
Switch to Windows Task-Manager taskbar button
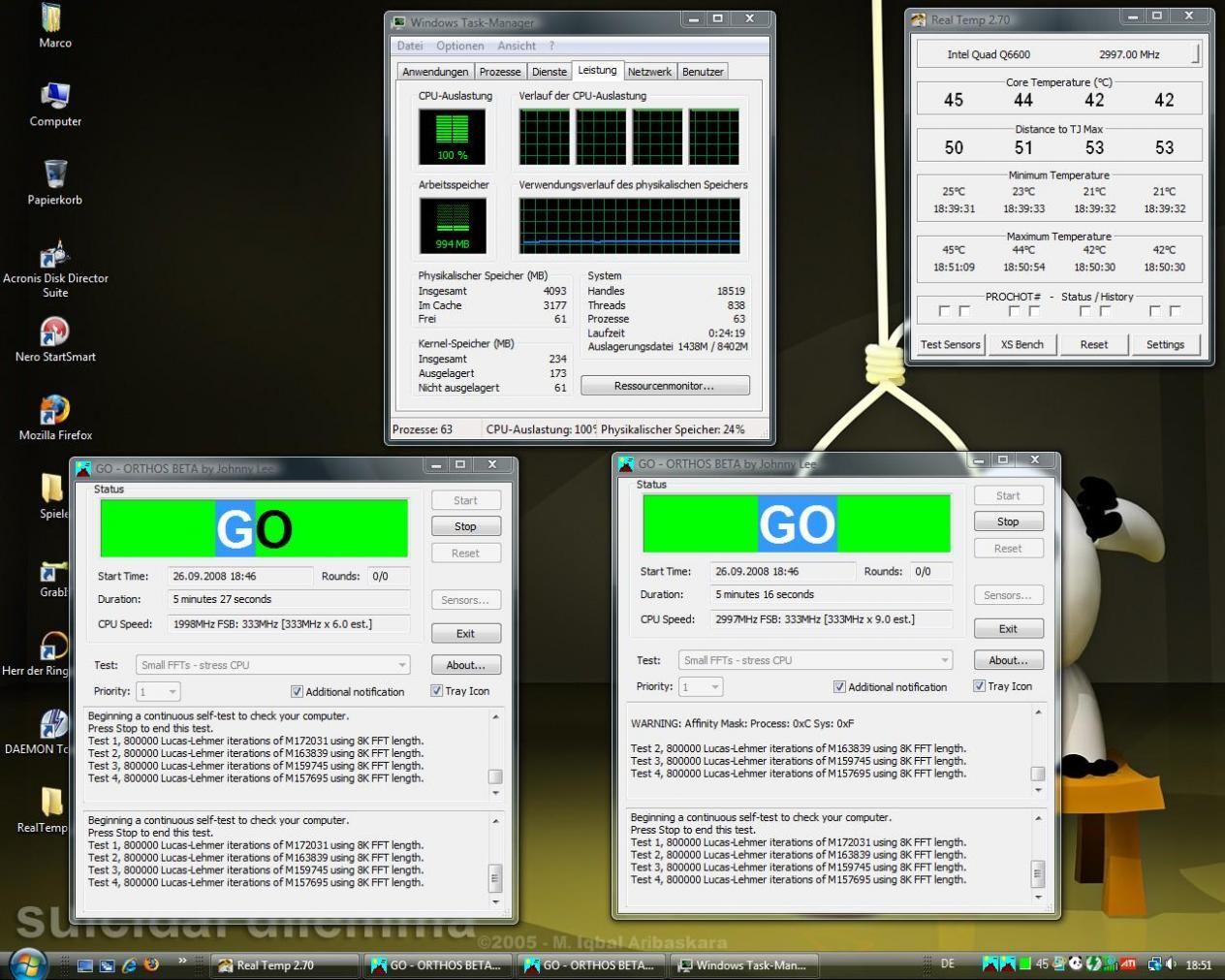744,965
